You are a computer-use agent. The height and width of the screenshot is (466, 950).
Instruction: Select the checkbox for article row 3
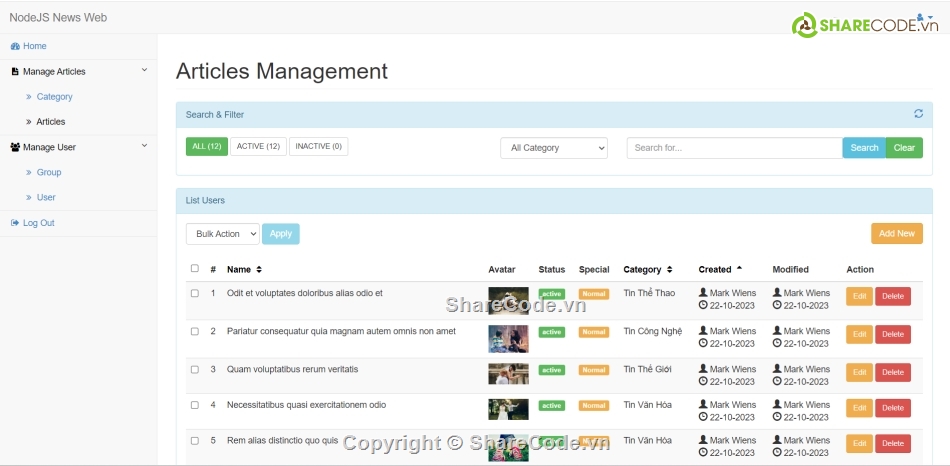click(x=195, y=370)
